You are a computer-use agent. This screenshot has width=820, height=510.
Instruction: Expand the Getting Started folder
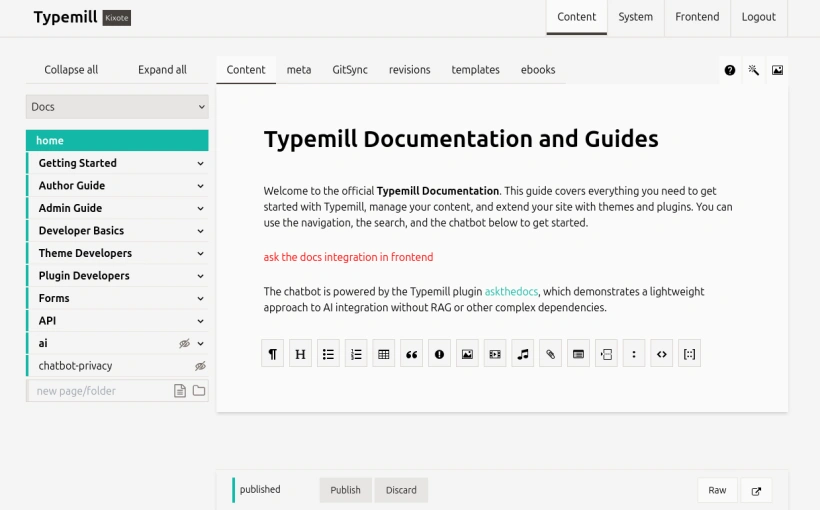tap(200, 164)
